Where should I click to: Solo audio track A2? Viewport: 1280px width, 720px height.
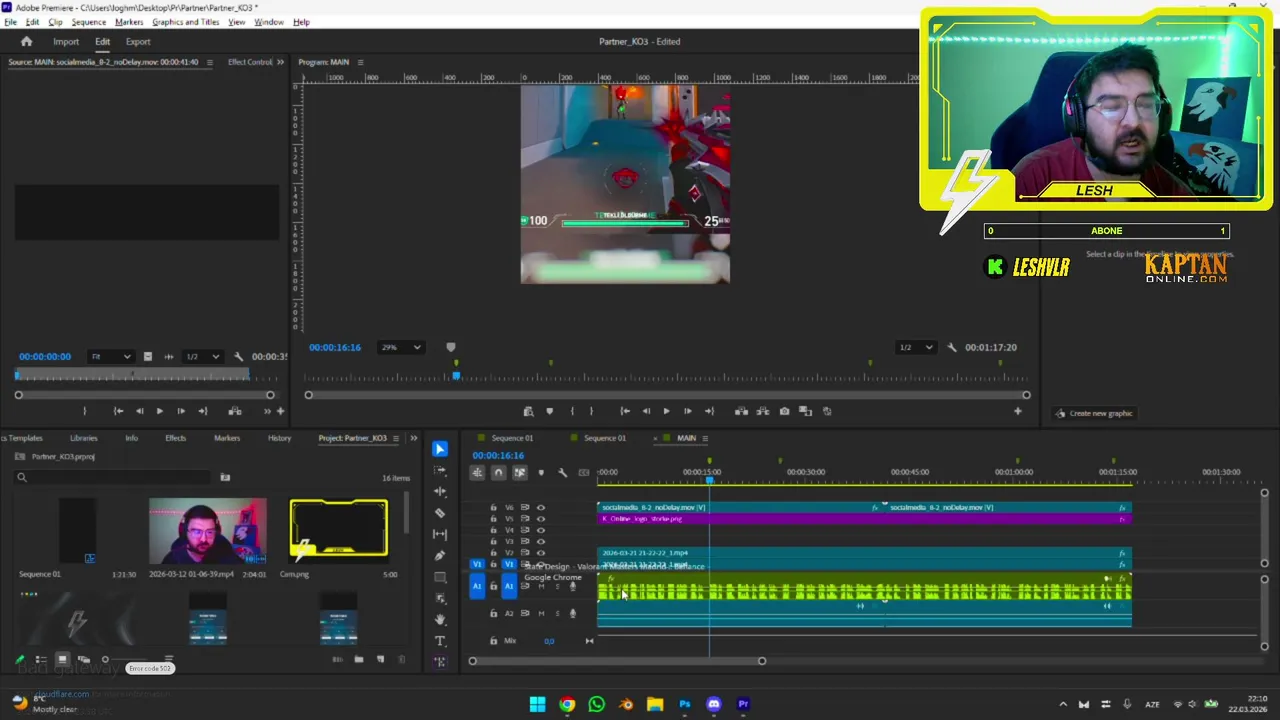556,613
